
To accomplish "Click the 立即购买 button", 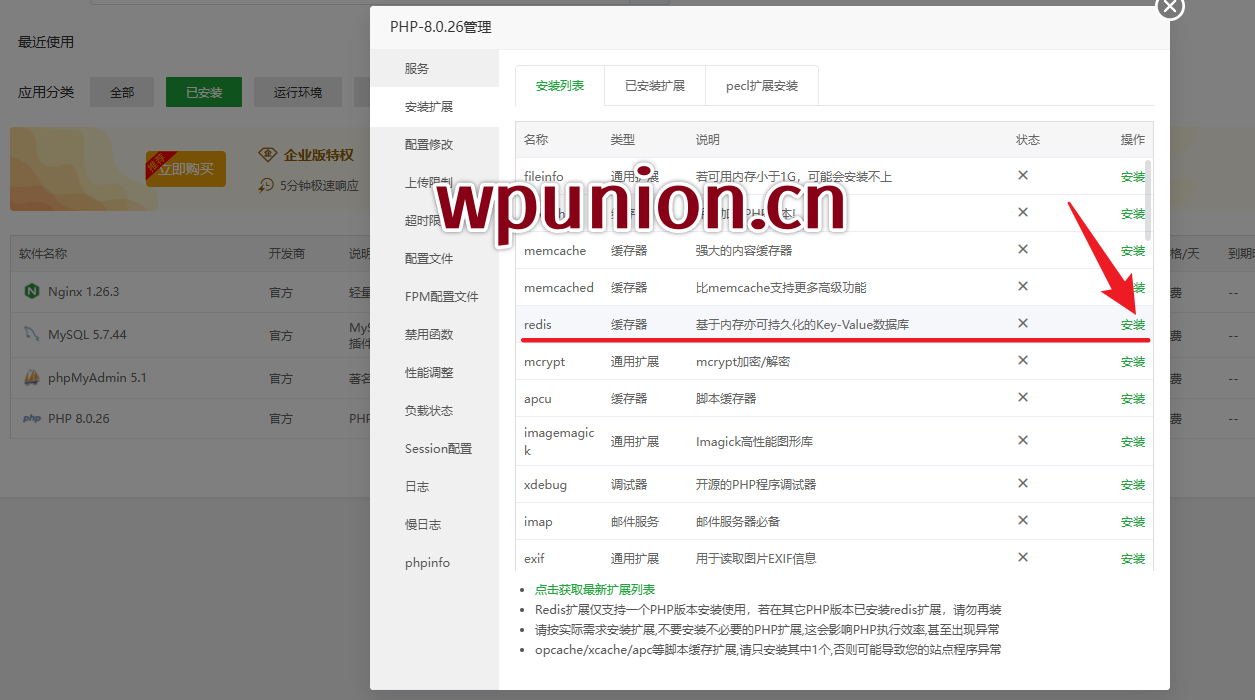I will click(x=186, y=169).
